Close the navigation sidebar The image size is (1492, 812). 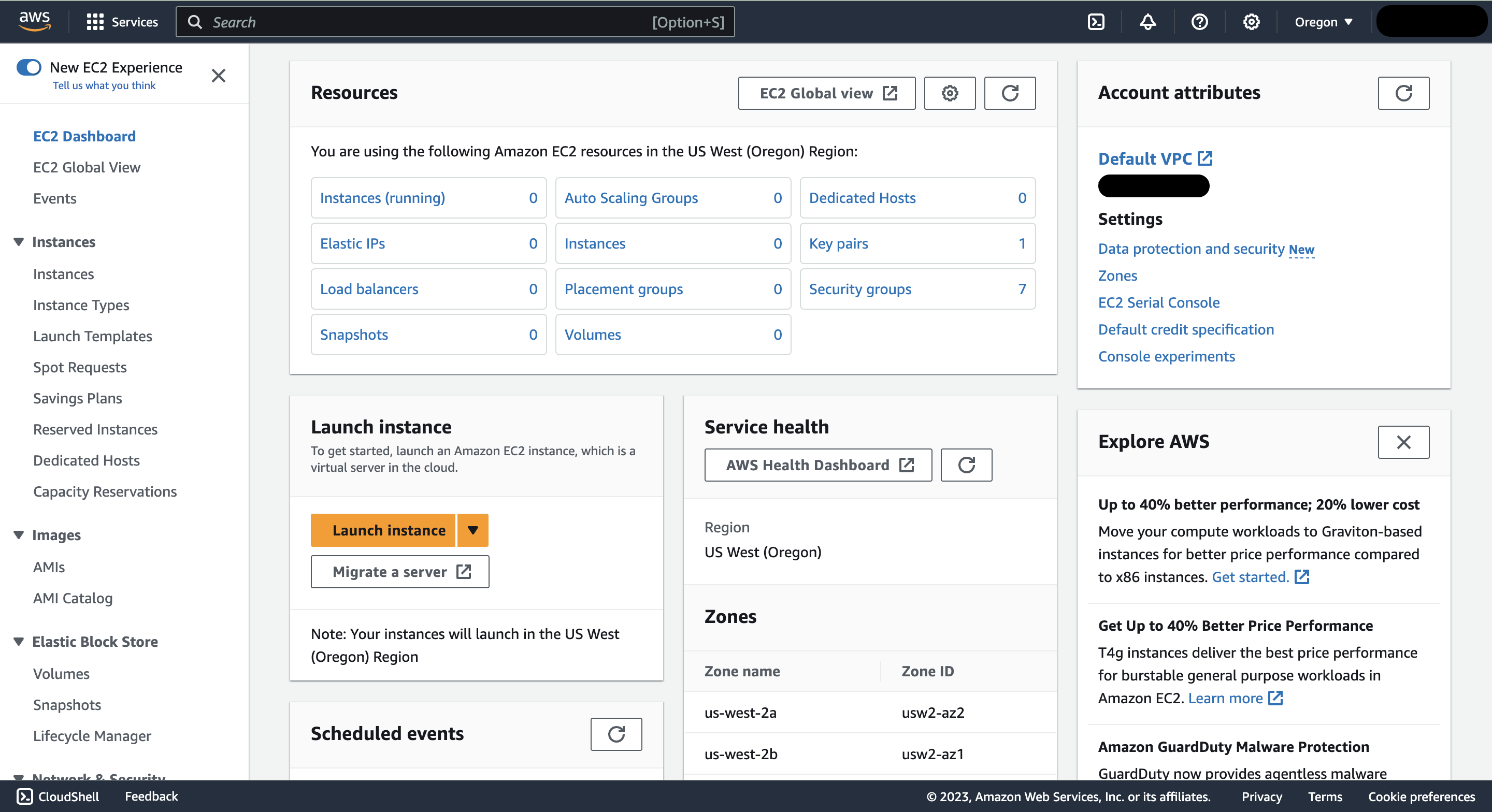pos(218,76)
